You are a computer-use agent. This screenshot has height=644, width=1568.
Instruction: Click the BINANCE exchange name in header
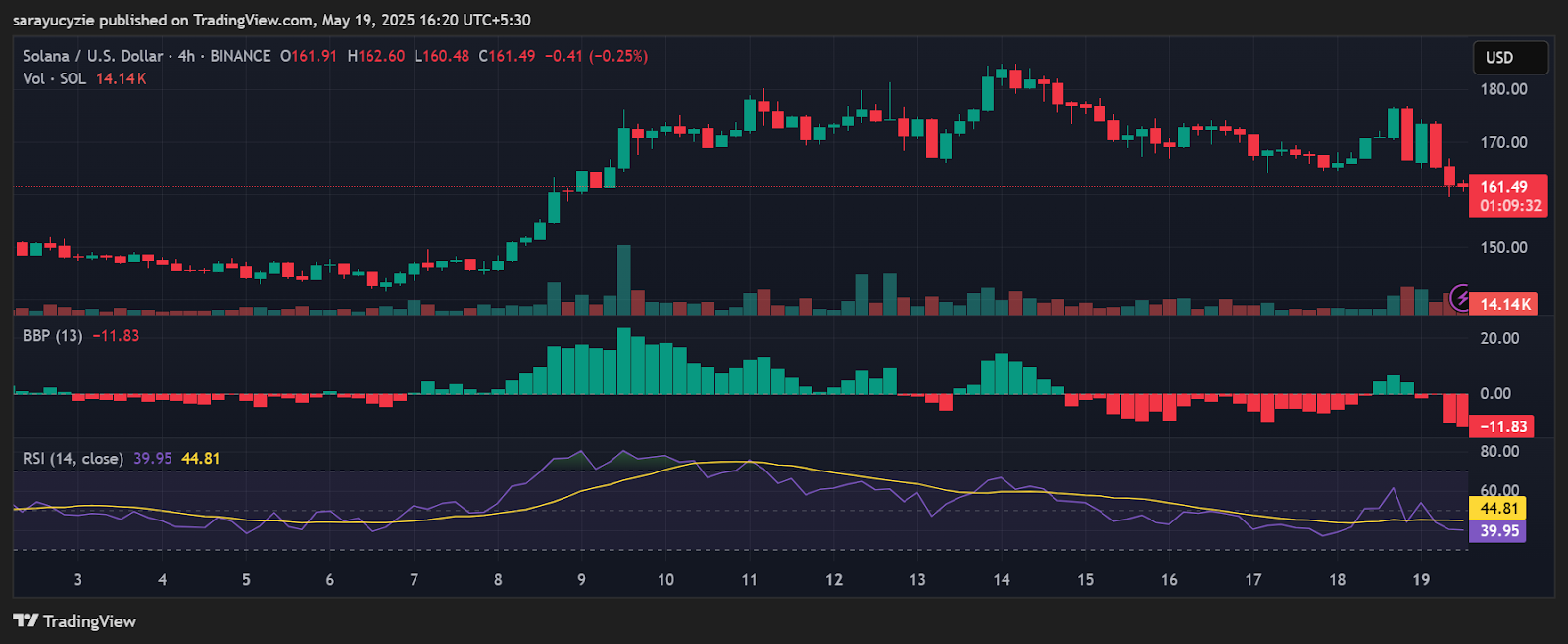click(x=240, y=56)
